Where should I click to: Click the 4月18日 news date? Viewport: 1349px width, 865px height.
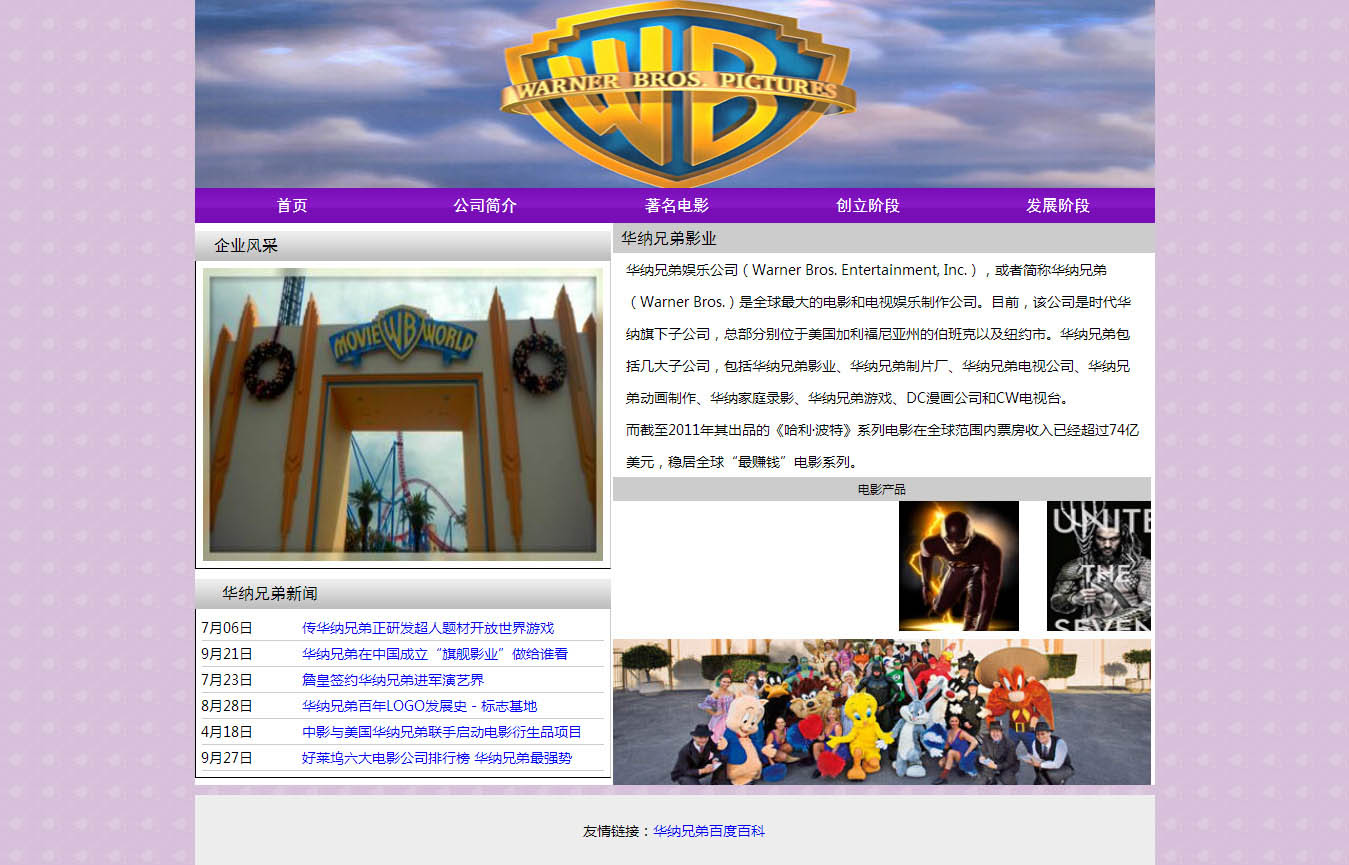[227, 732]
